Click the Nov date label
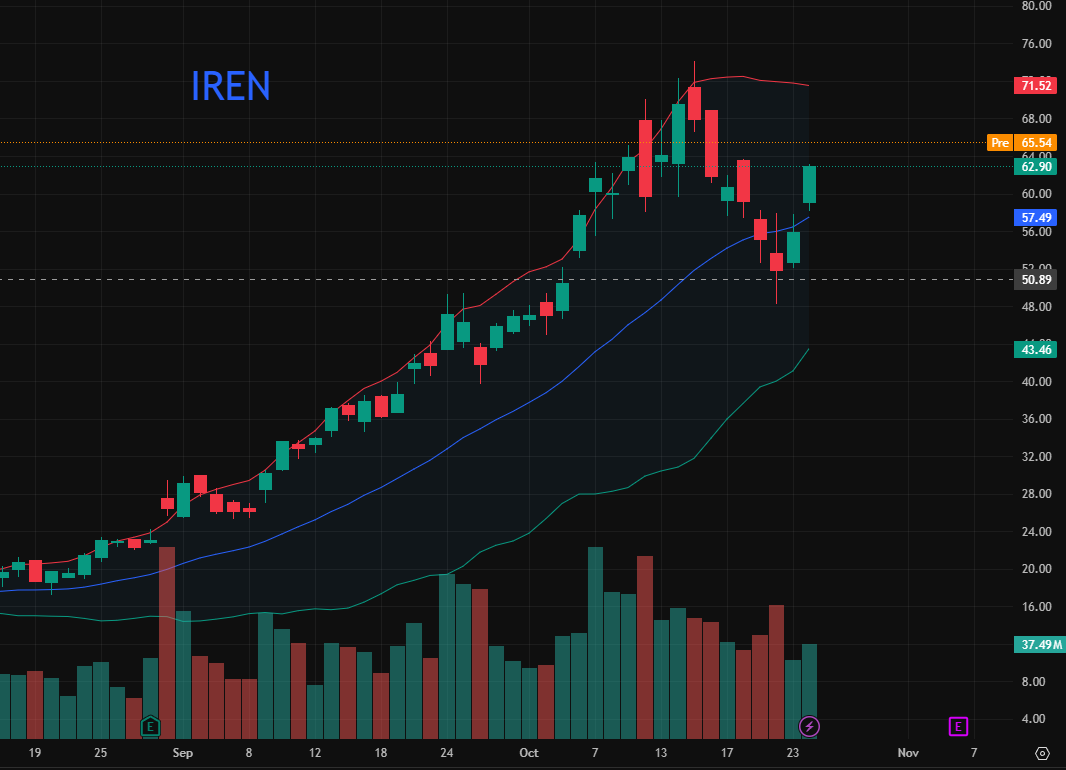 [x=908, y=753]
